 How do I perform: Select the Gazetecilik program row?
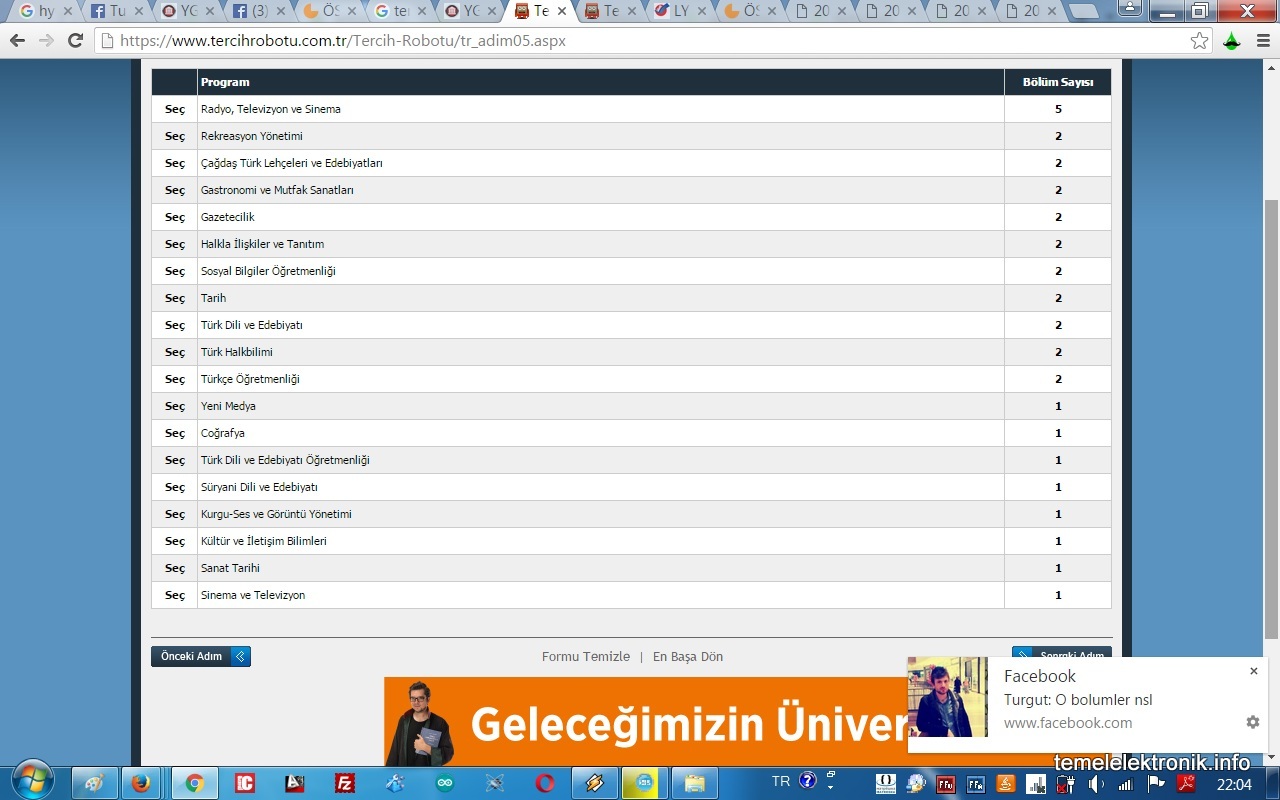[175, 217]
